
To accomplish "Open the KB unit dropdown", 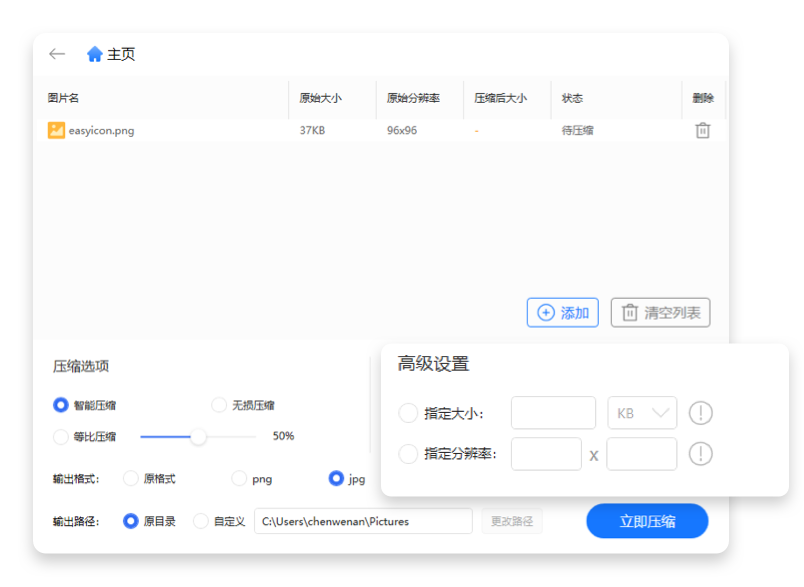I will pyautogui.click(x=641, y=412).
